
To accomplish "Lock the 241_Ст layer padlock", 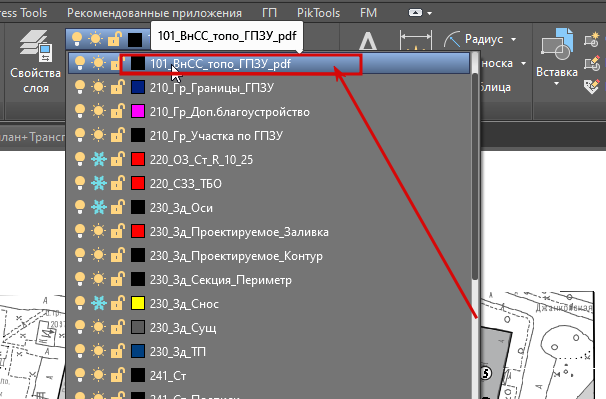I will [117, 375].
